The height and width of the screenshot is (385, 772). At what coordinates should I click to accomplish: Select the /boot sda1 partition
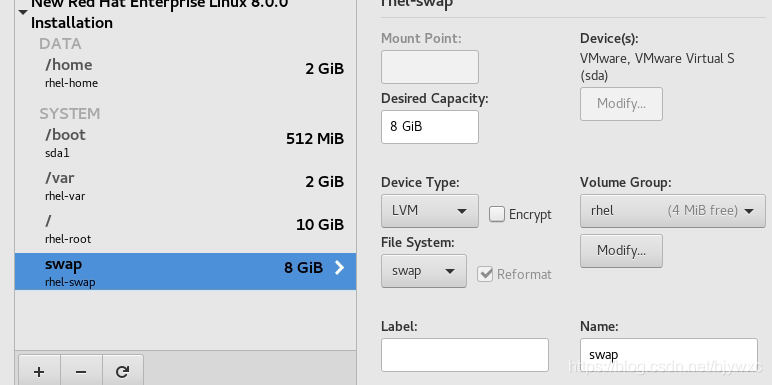pos(185,143)
